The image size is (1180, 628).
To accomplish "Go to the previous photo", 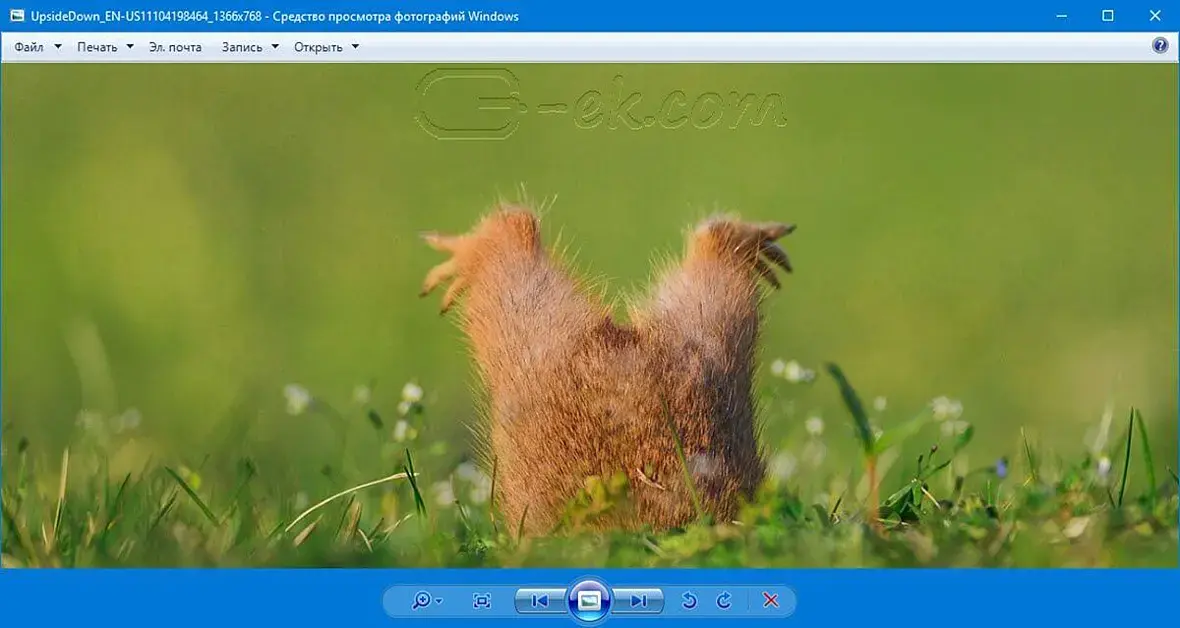I will pyautogui.click(x=540, y=600).
